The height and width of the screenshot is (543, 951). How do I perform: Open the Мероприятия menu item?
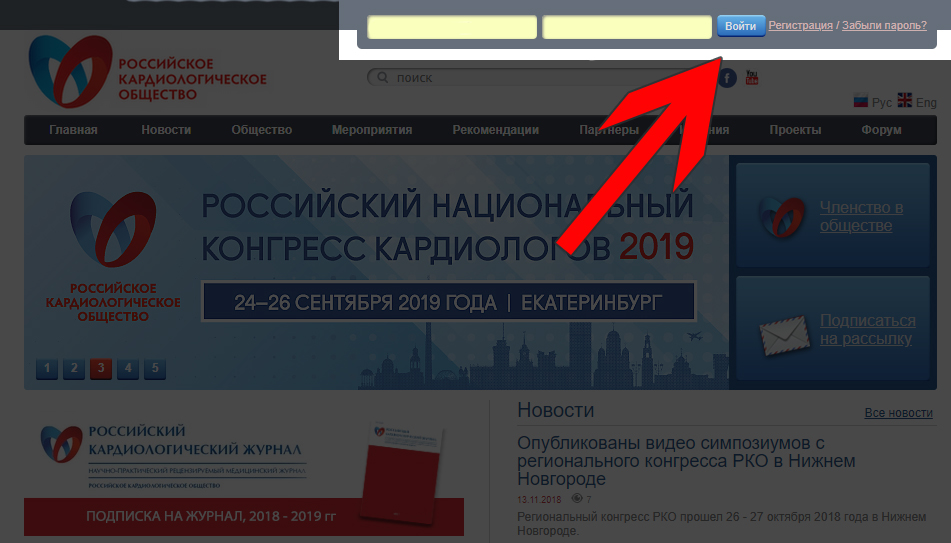372,130
